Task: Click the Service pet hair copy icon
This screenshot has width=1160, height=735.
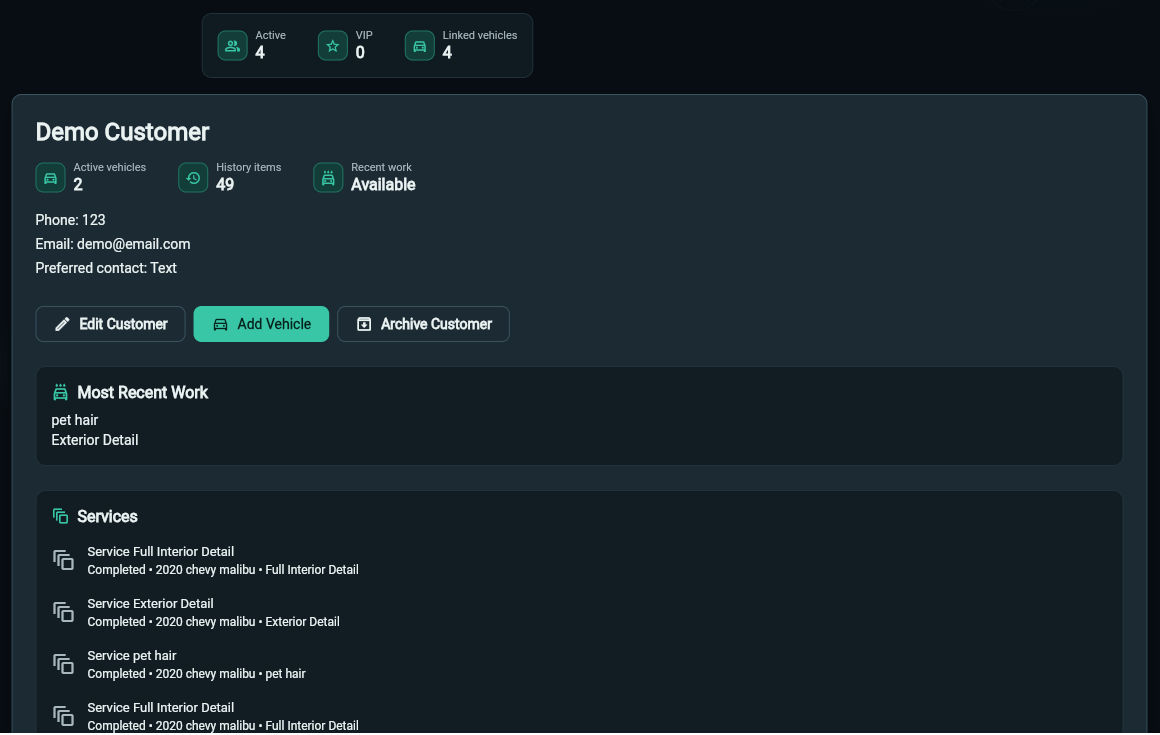Action: (64, 664)
